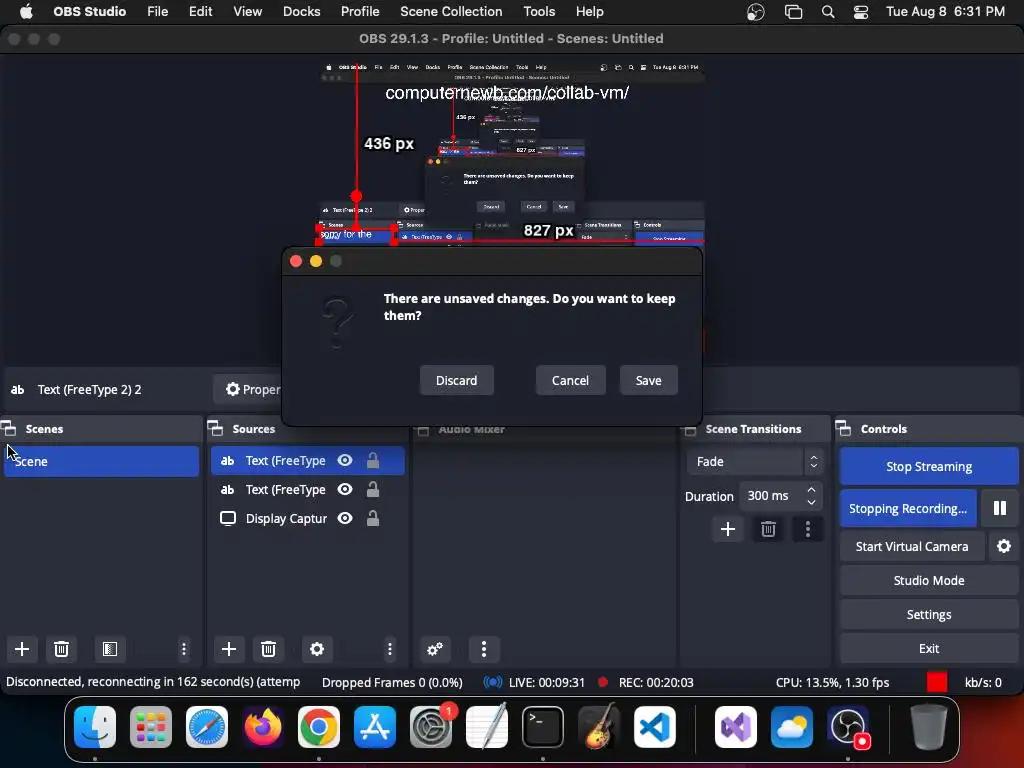The width and height of the screenshot is (1024, 768).
Task: Undock the Sources panel icon
Action: point(216,428)
